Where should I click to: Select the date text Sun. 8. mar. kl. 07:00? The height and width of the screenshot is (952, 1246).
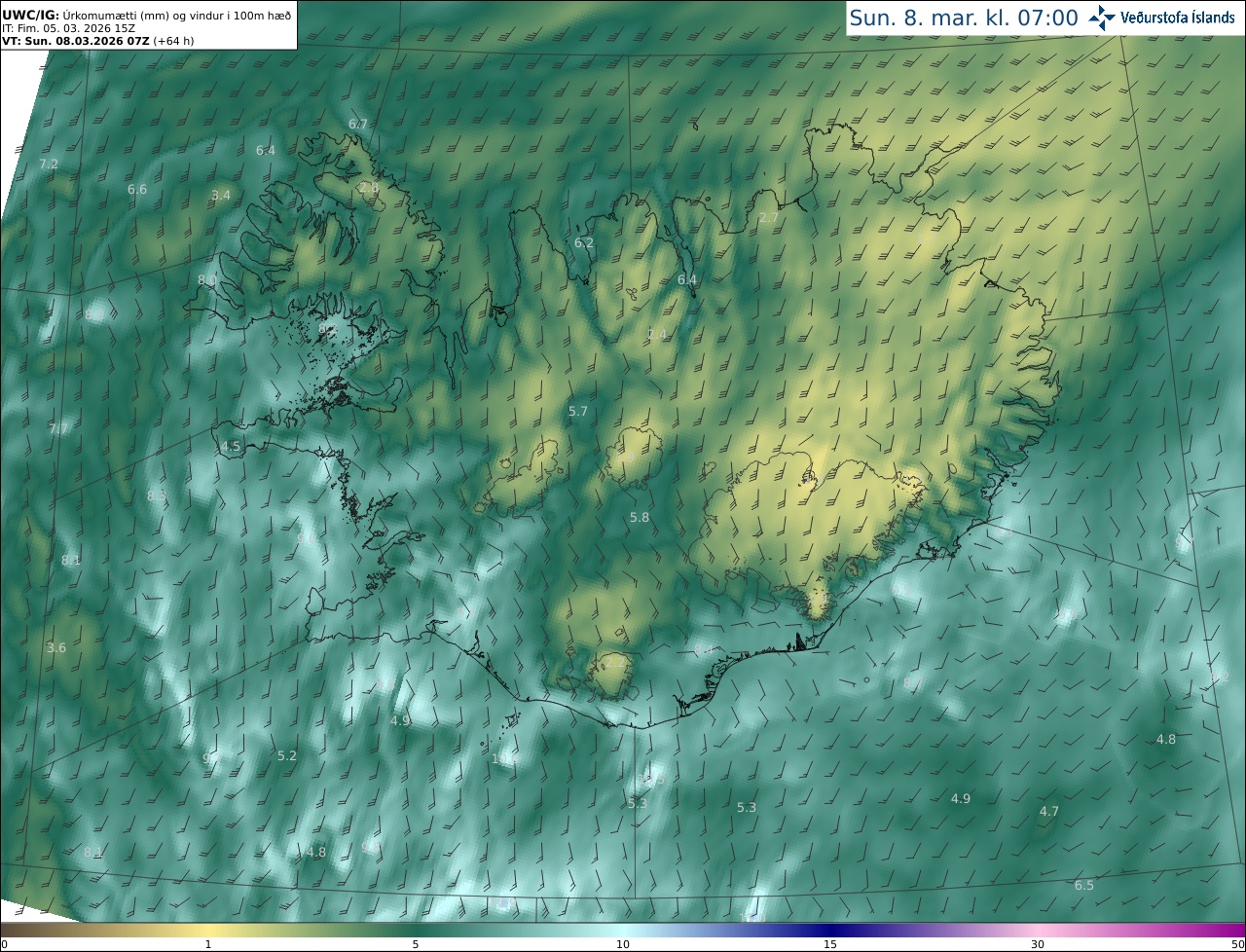[x=963, y=18]
